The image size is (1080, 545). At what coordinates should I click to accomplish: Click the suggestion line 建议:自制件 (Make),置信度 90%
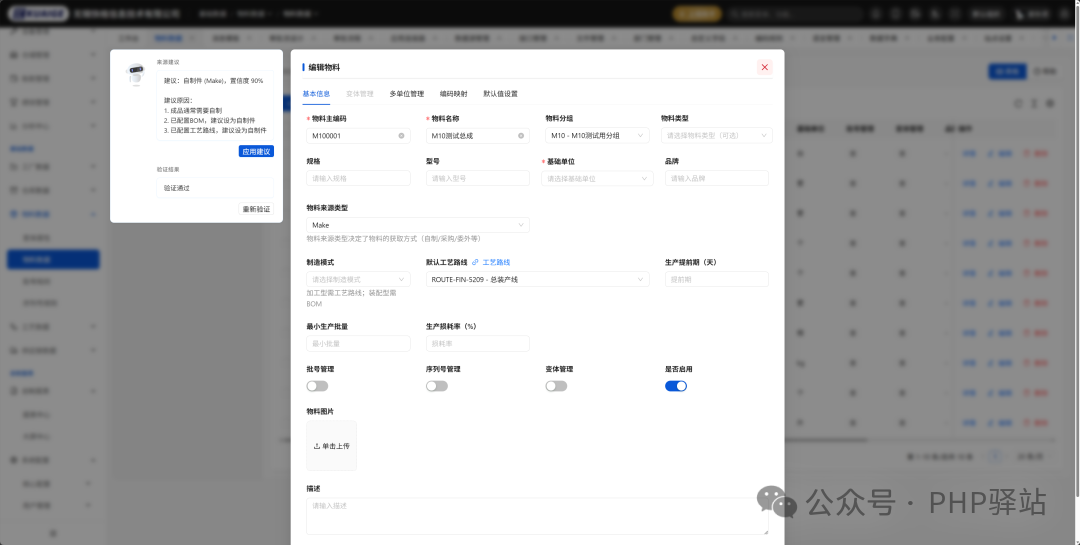point(214,81)
